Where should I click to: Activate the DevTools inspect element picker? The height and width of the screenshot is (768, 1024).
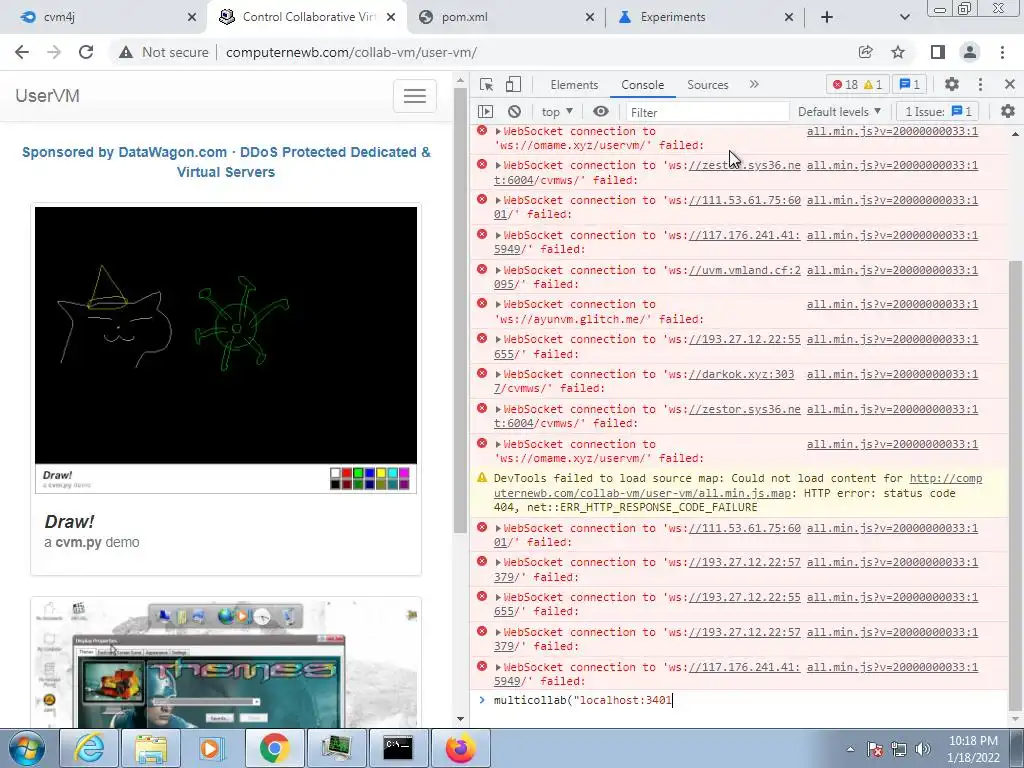pos(486,84)
